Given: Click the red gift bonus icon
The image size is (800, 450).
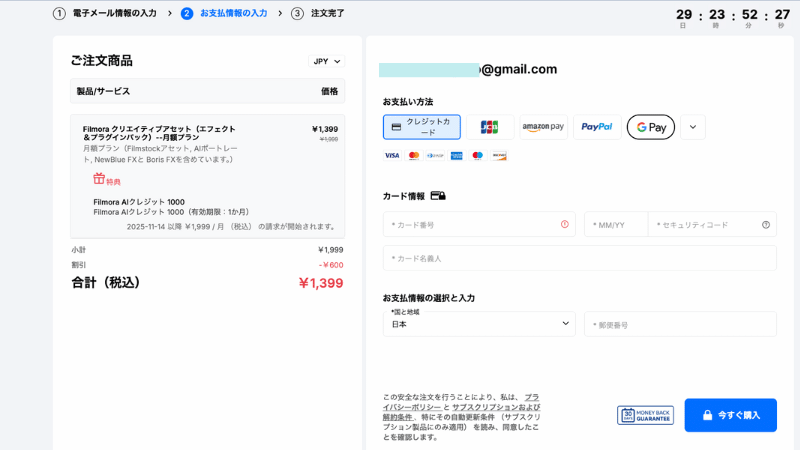Looking at the screenshot, I should (99, 179).
